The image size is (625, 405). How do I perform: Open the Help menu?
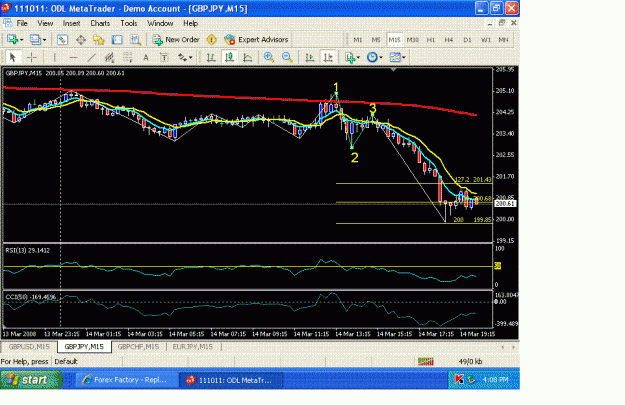(191, 23)
